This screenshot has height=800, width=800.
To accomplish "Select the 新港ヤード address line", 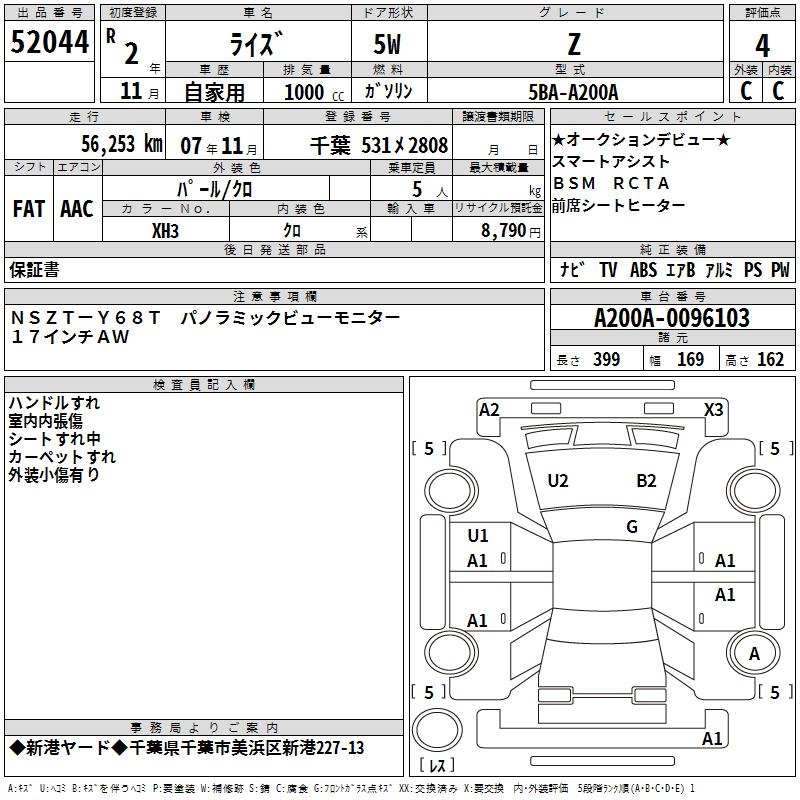I will [187, 748].
